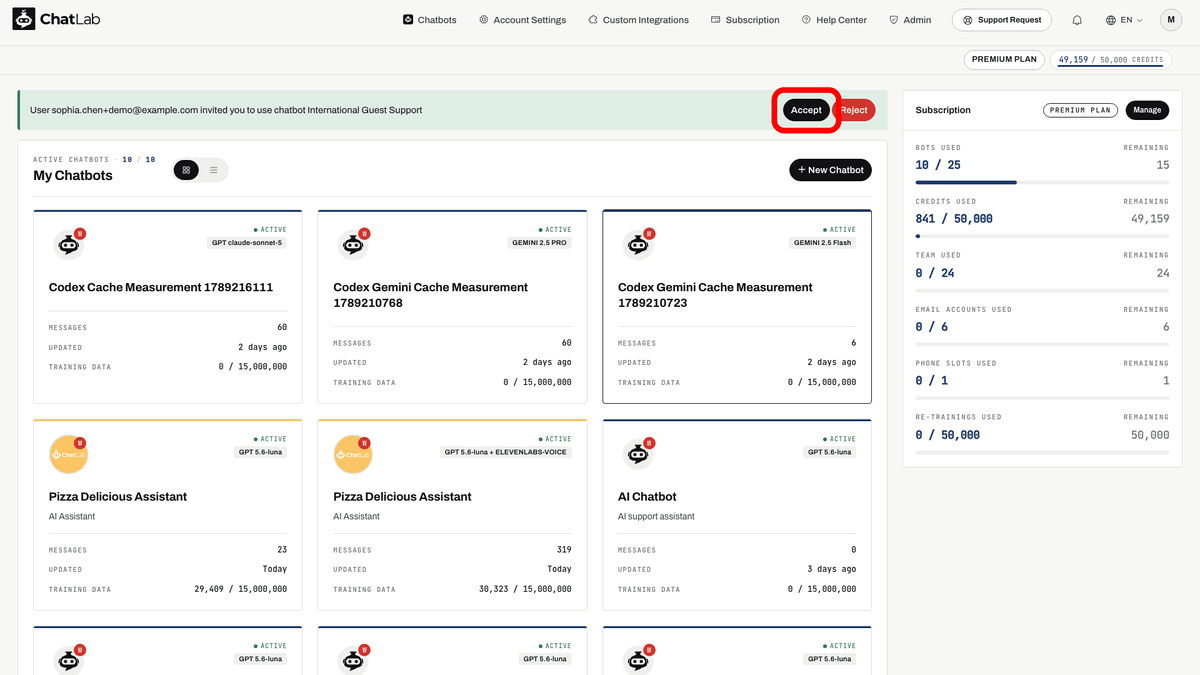
Task: Reject the chatbot invitation
Action: [x=854, y=110]
